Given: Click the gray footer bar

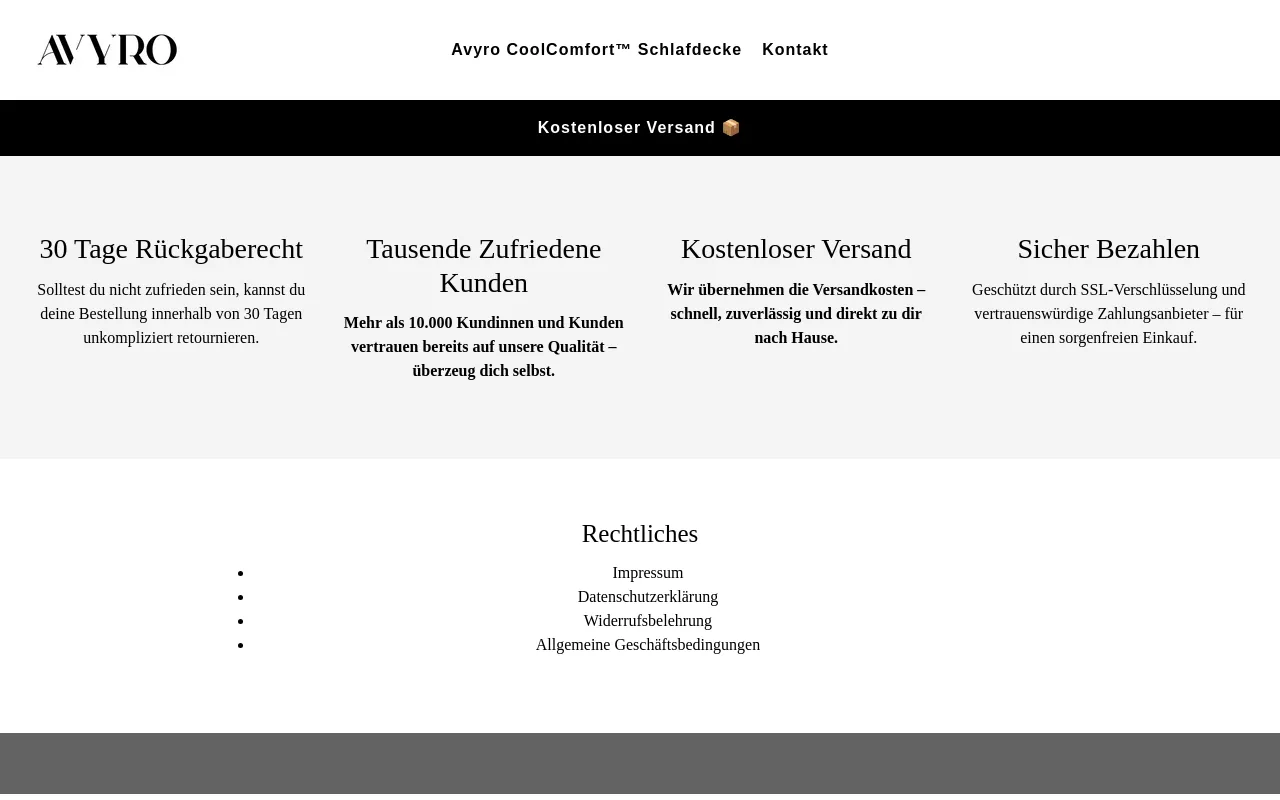Looking at the screenshot, I should click(x=640, y=765).
